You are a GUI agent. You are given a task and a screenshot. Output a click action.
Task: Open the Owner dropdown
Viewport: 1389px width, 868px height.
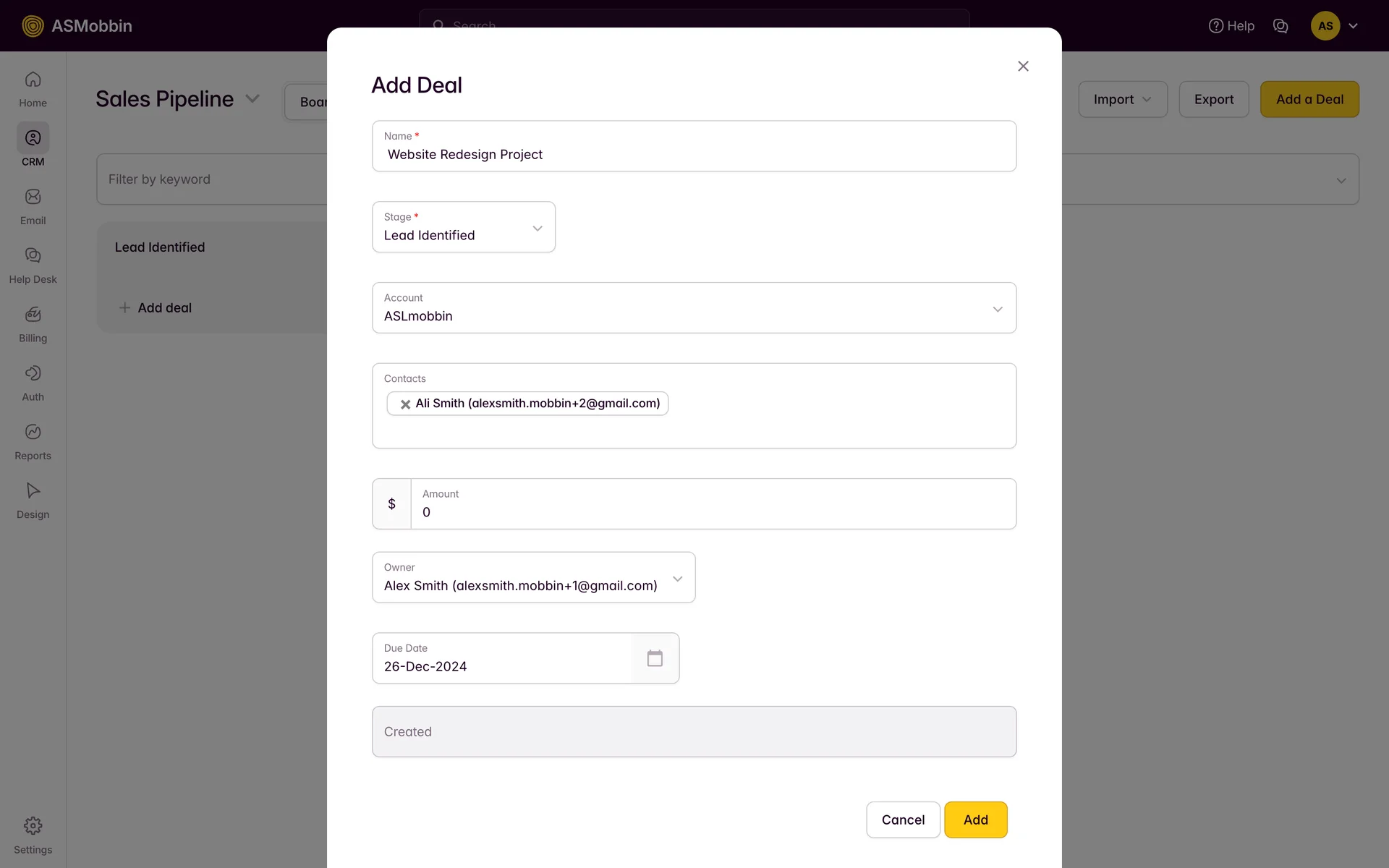coord(533,578)
